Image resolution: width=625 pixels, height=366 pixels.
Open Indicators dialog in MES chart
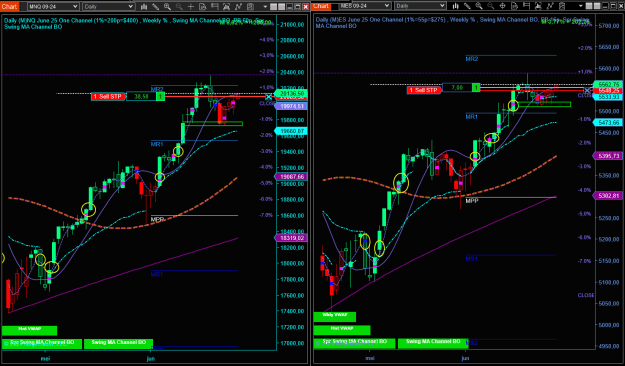pyautogui.click(x=550, y=6)
